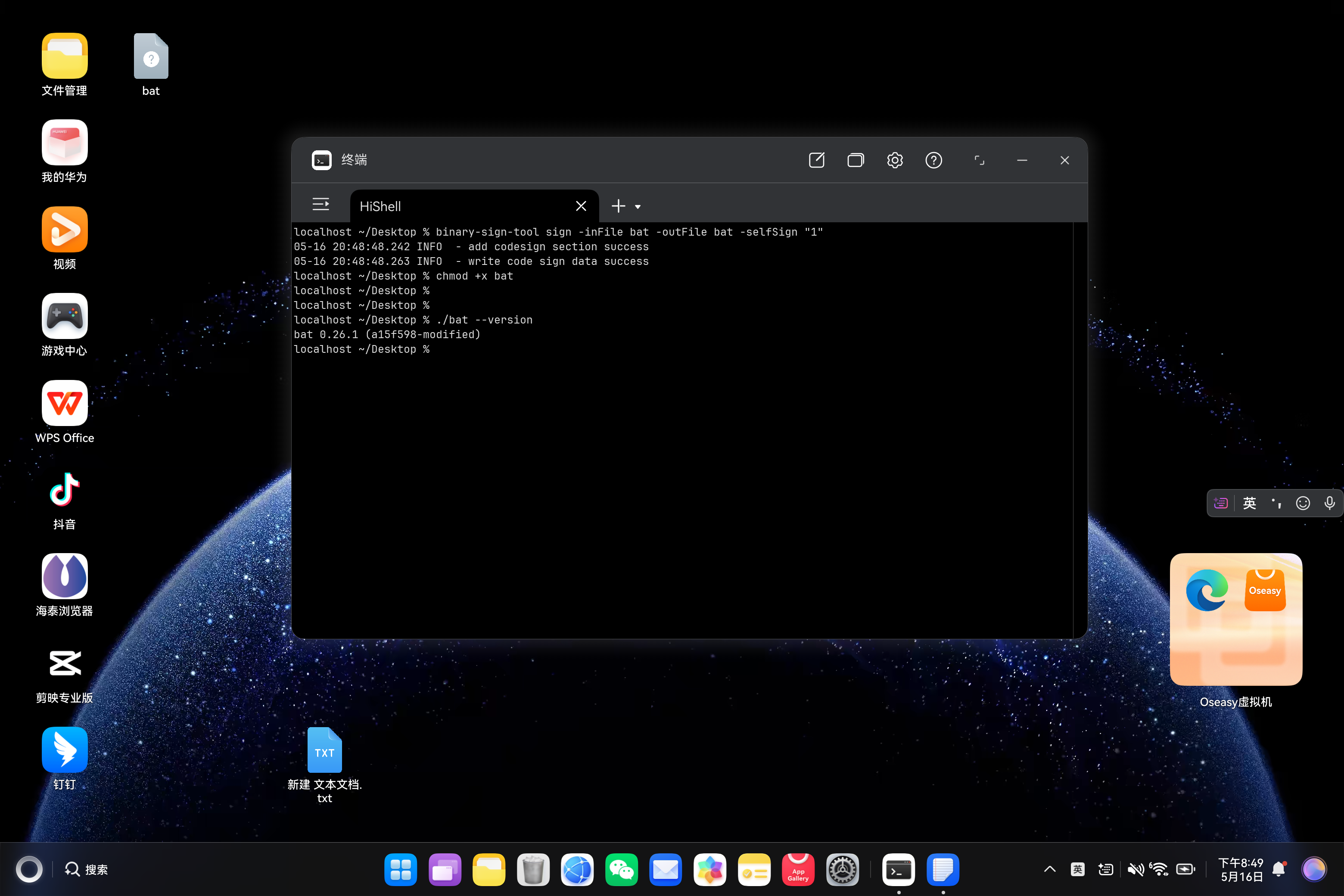The height and width of the screenshot is (896, 1344).
Task: Click the orange Oseasy icon in widget
Action: point(1265,590)
